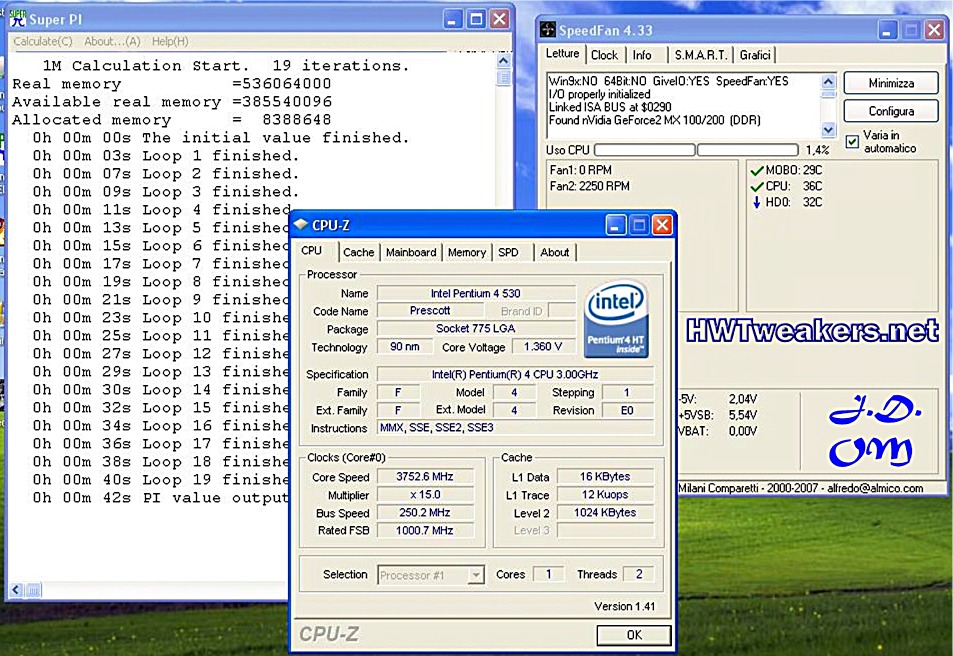Screen dimensions: 953x656
Task: Open the Processor #1 selection dropdown
Action: pos(431,575)
